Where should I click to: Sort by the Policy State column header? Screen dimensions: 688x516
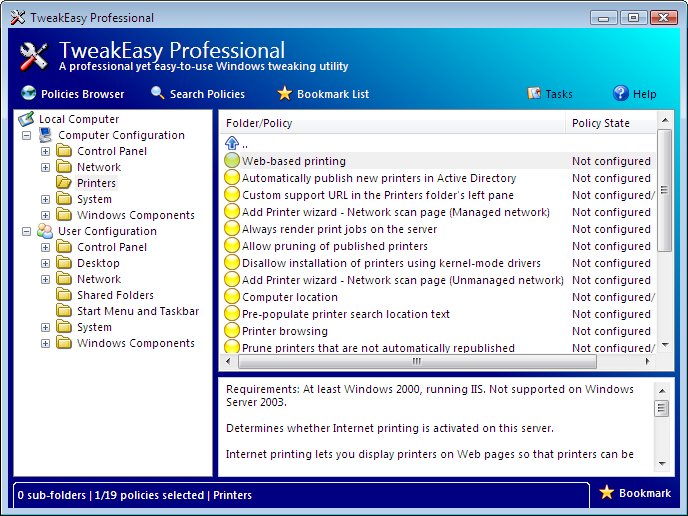click(x=611, y=123)
